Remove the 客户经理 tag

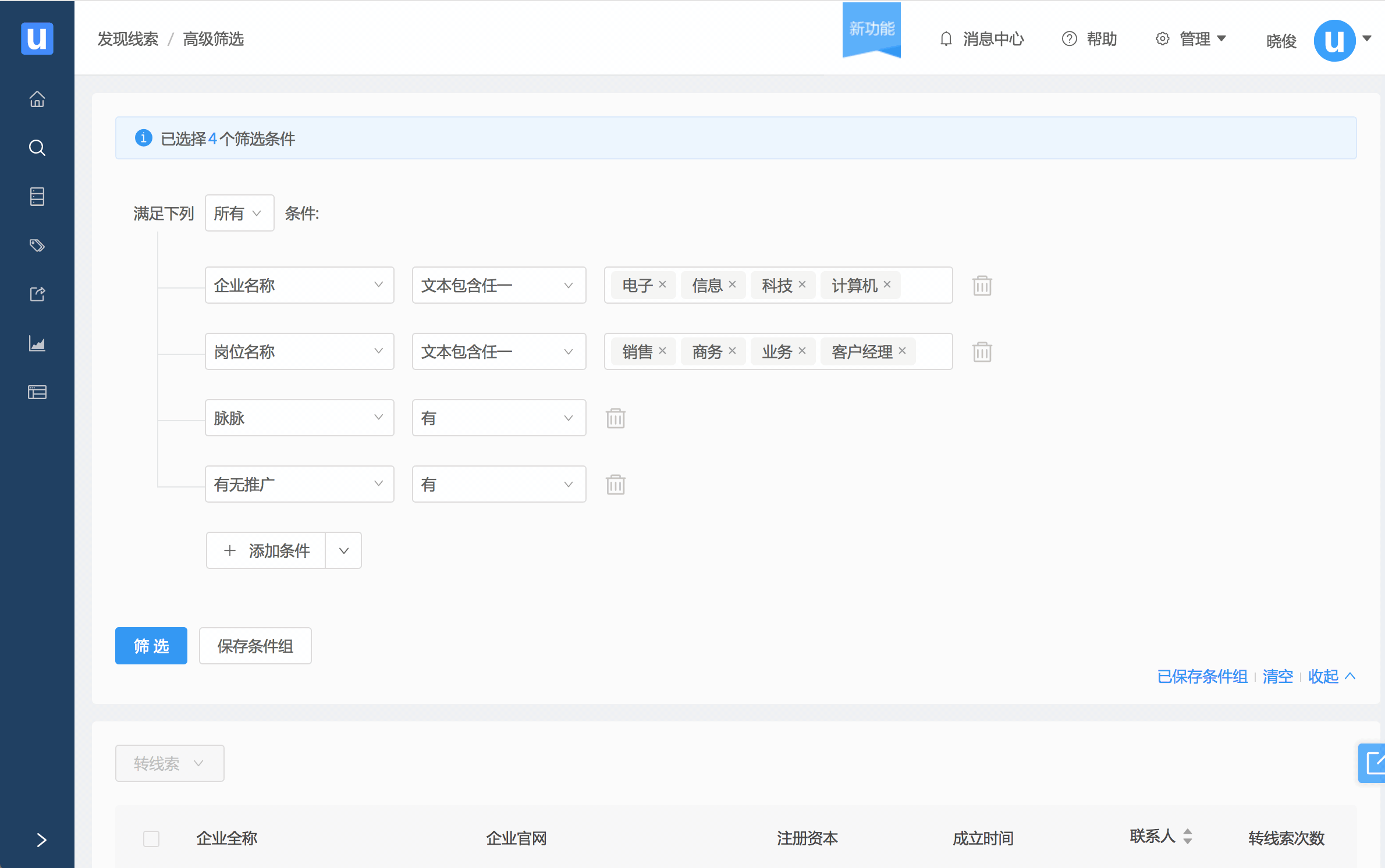coord(902,351)
